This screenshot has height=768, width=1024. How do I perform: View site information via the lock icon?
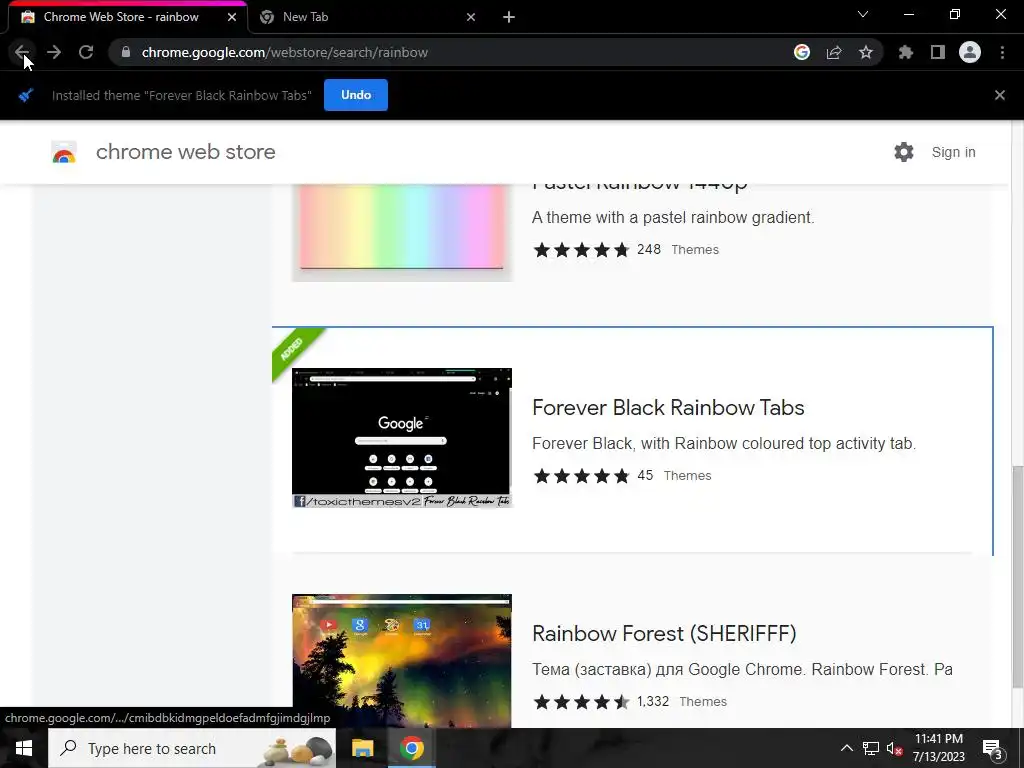point(126,52)
